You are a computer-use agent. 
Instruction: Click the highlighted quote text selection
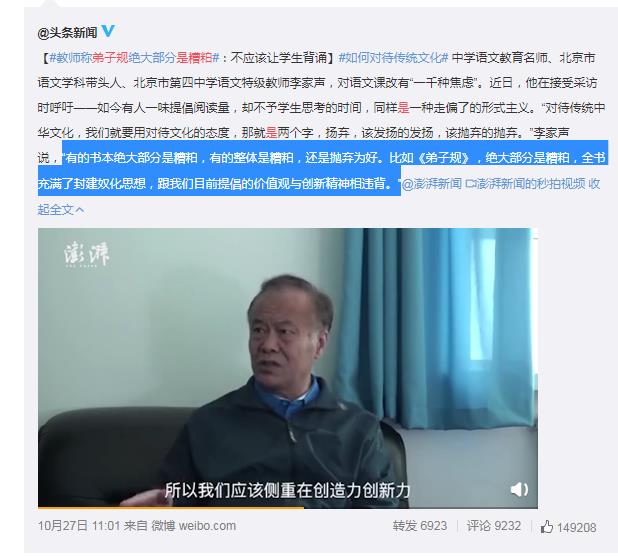322,170
